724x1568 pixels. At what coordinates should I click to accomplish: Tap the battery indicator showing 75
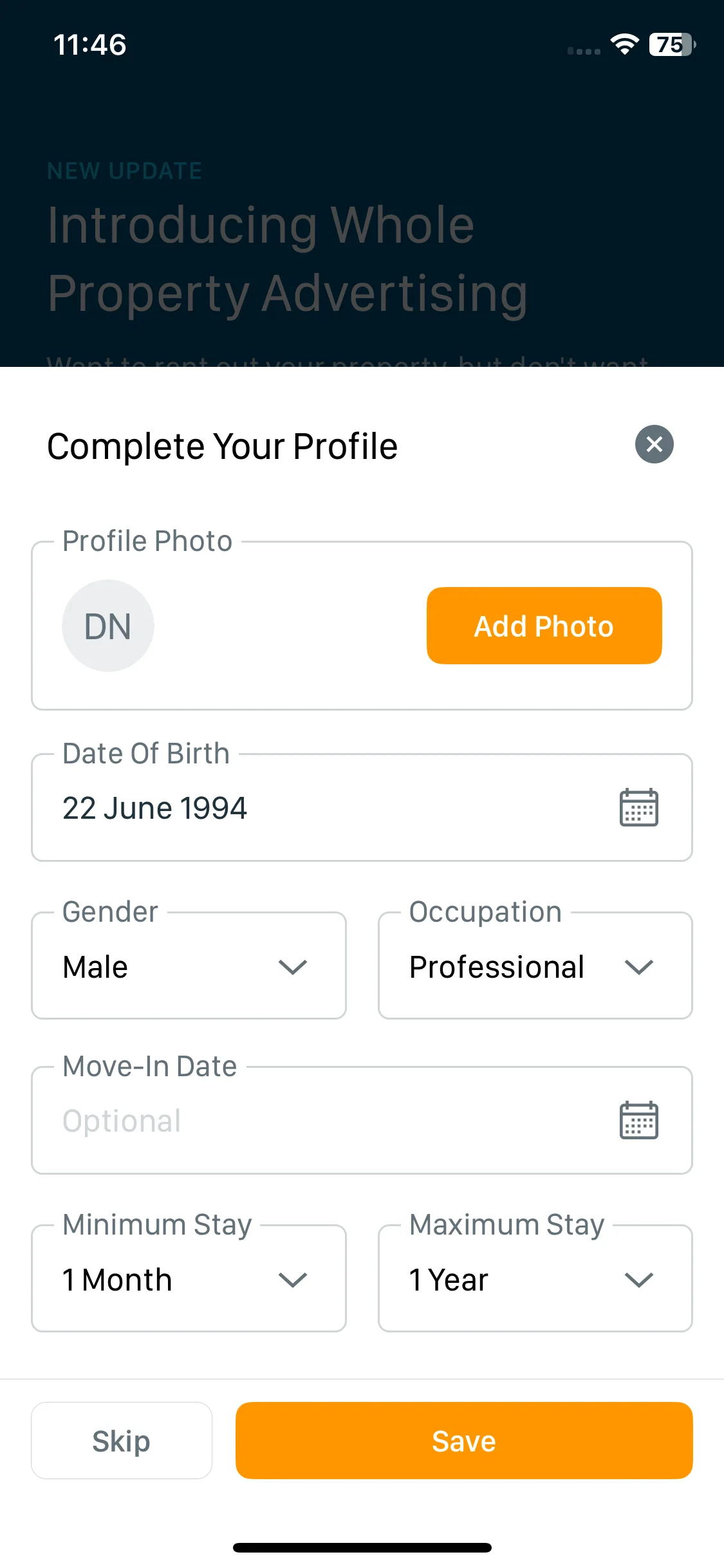click(x=673, y=44)
